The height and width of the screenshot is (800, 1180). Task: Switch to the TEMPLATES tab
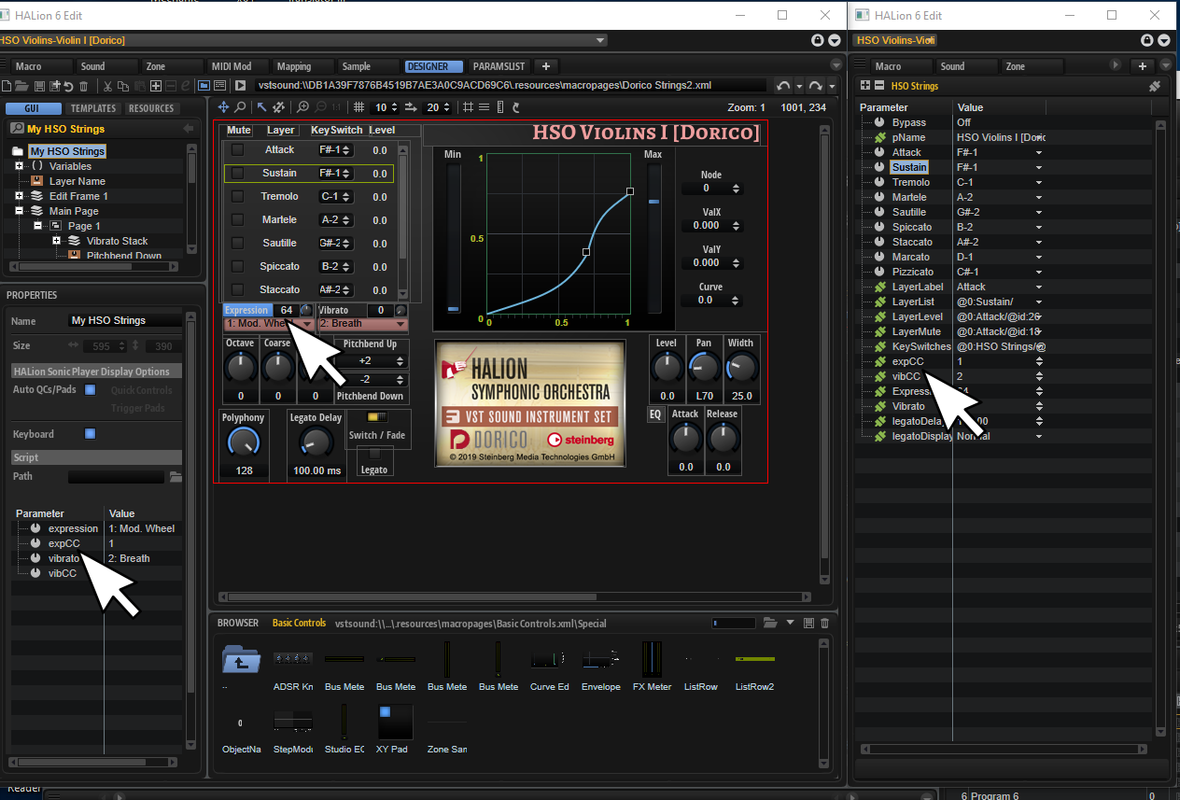pos(93,108)
